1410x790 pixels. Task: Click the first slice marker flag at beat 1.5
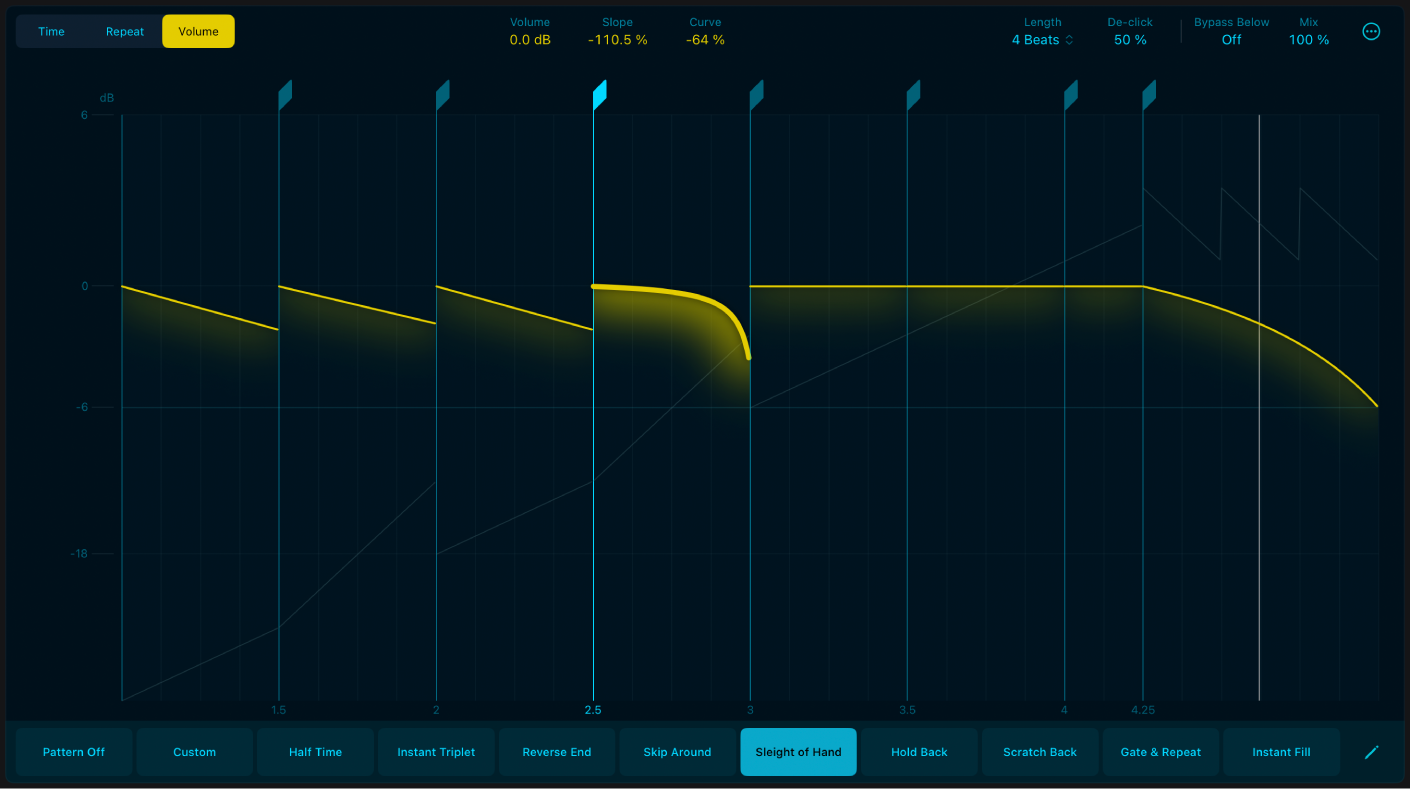284,92
